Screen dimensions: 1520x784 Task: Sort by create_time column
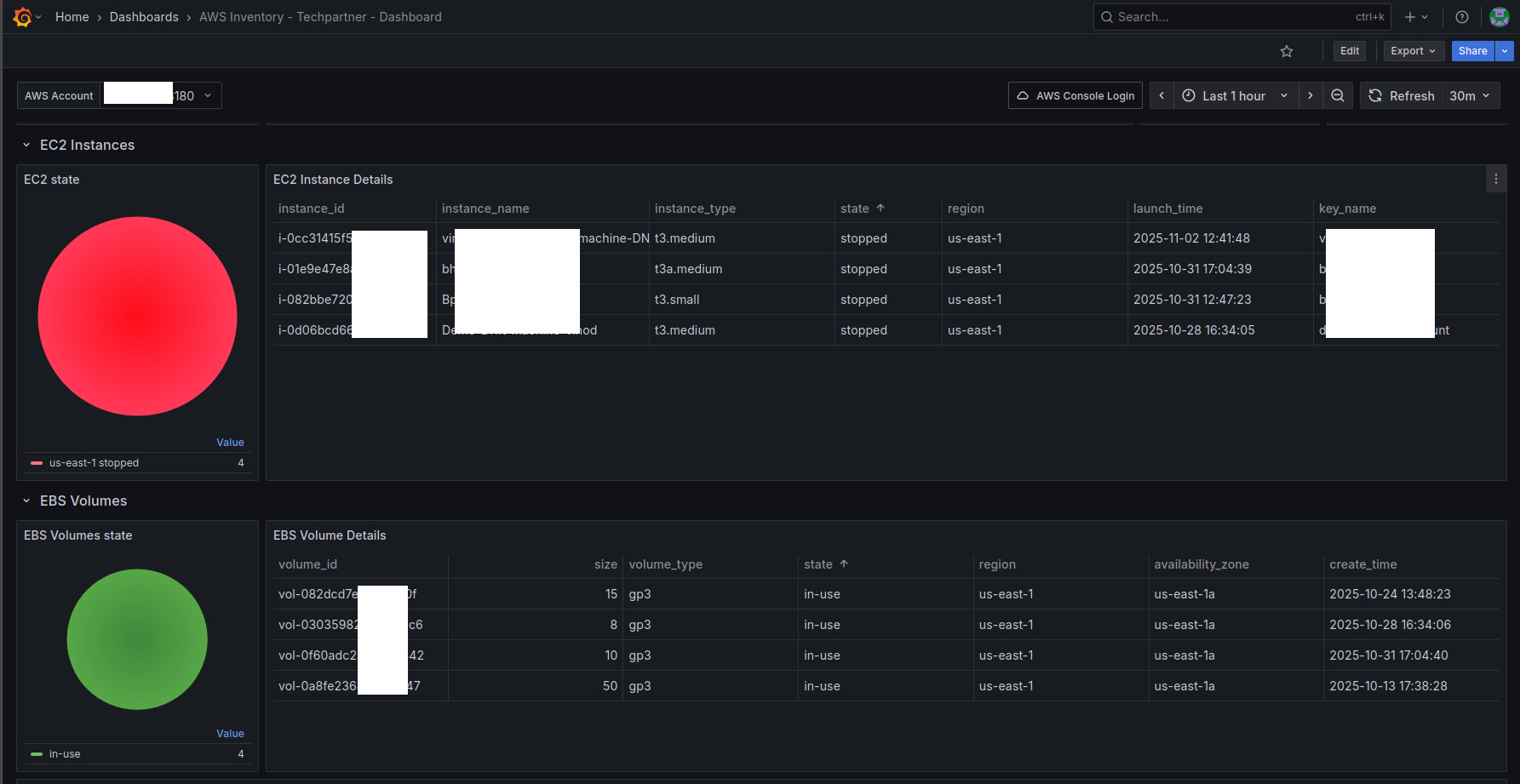[x=1363, y=564]
